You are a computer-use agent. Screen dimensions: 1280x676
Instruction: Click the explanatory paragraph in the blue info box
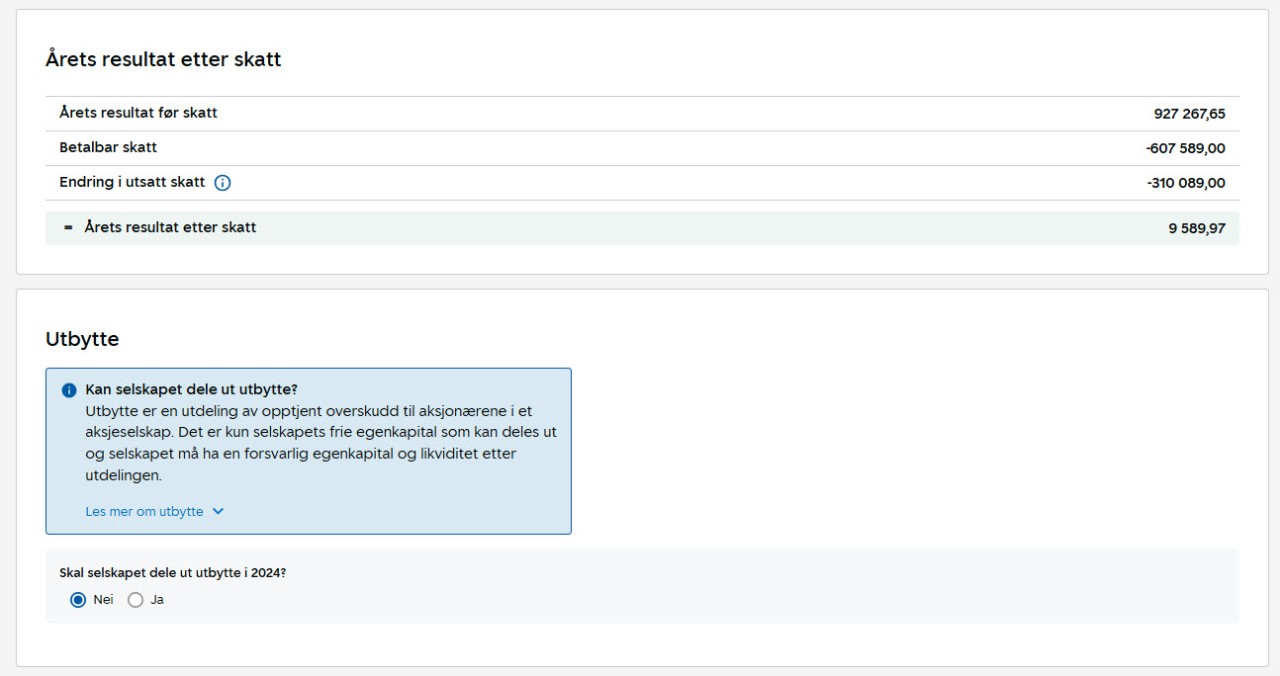pos(320,443)
